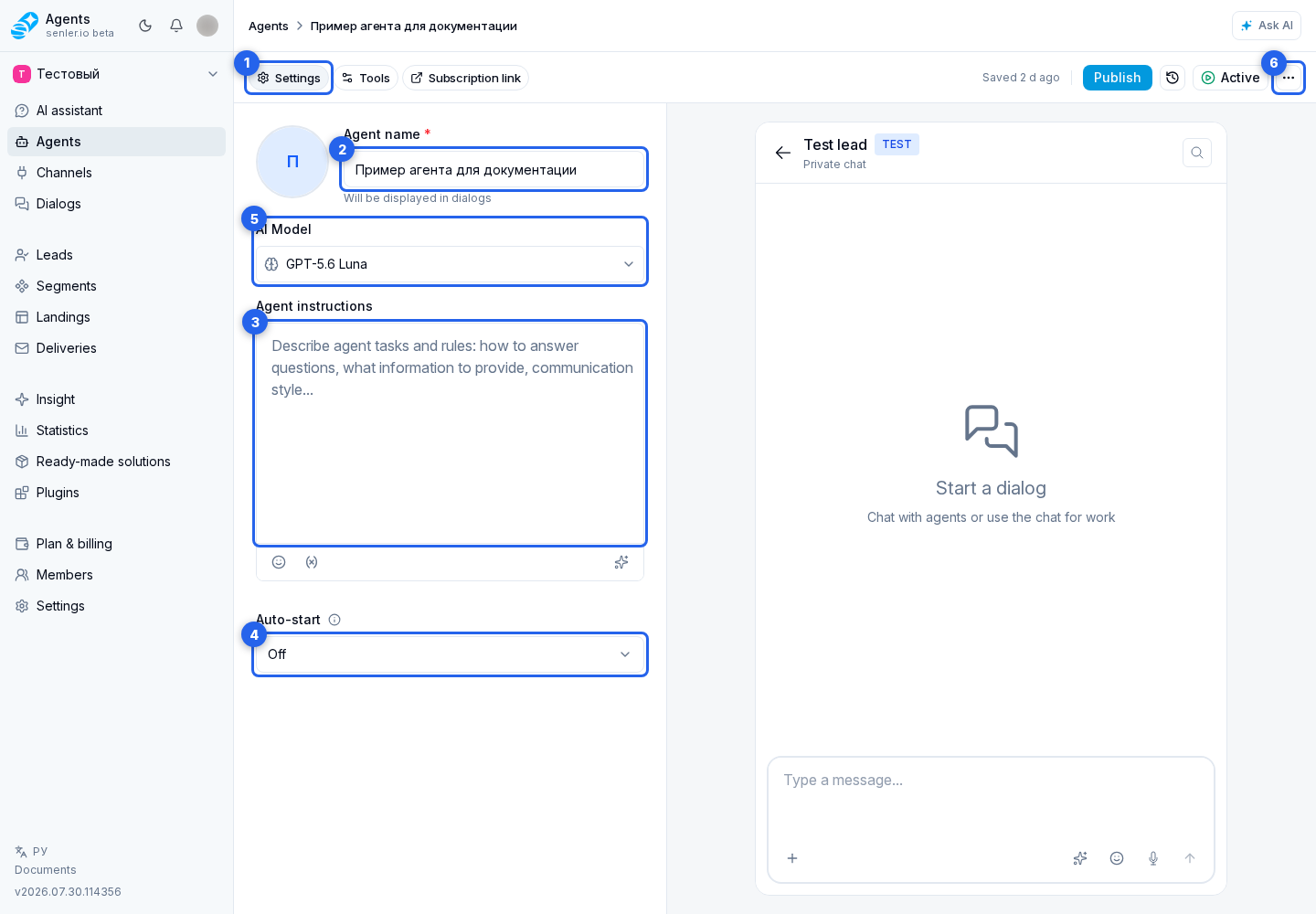This screenshot has height=914, width=1316.
Task: Focus the Agent name input field
Action: [x=493, y=170]
